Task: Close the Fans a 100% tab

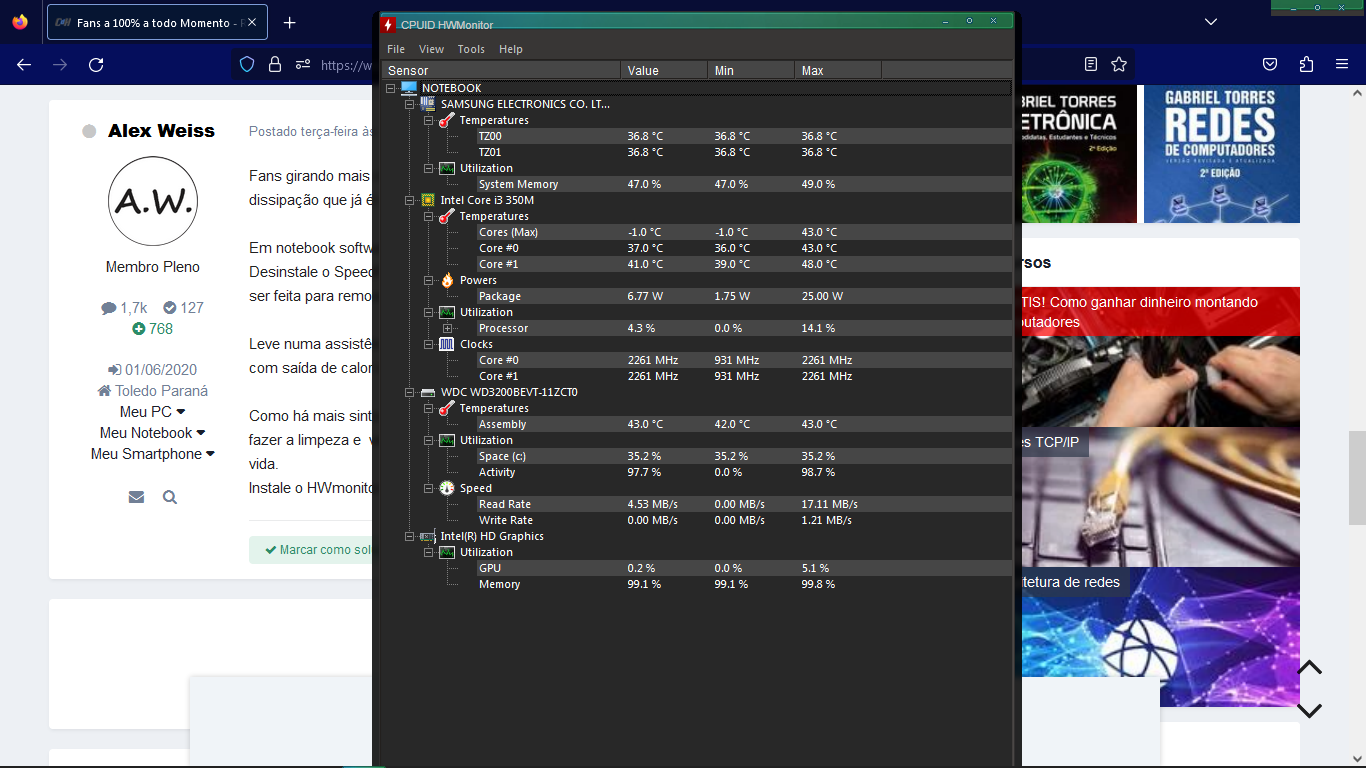Action: [250, 22]
